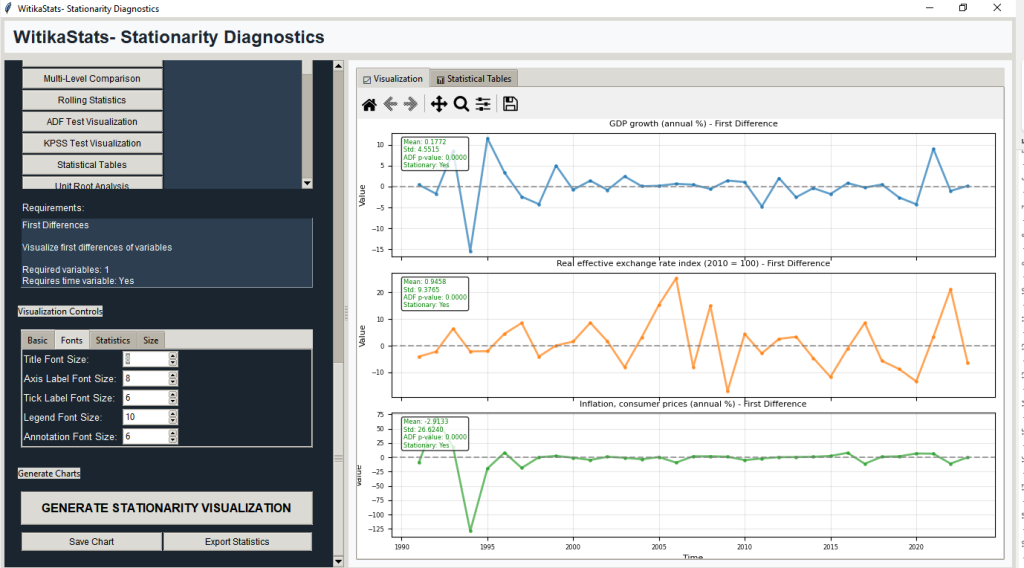The height and width of the screenshot is (568, 1024).
Task: Click the First Differences requirement heading
Action: point(56,225)
